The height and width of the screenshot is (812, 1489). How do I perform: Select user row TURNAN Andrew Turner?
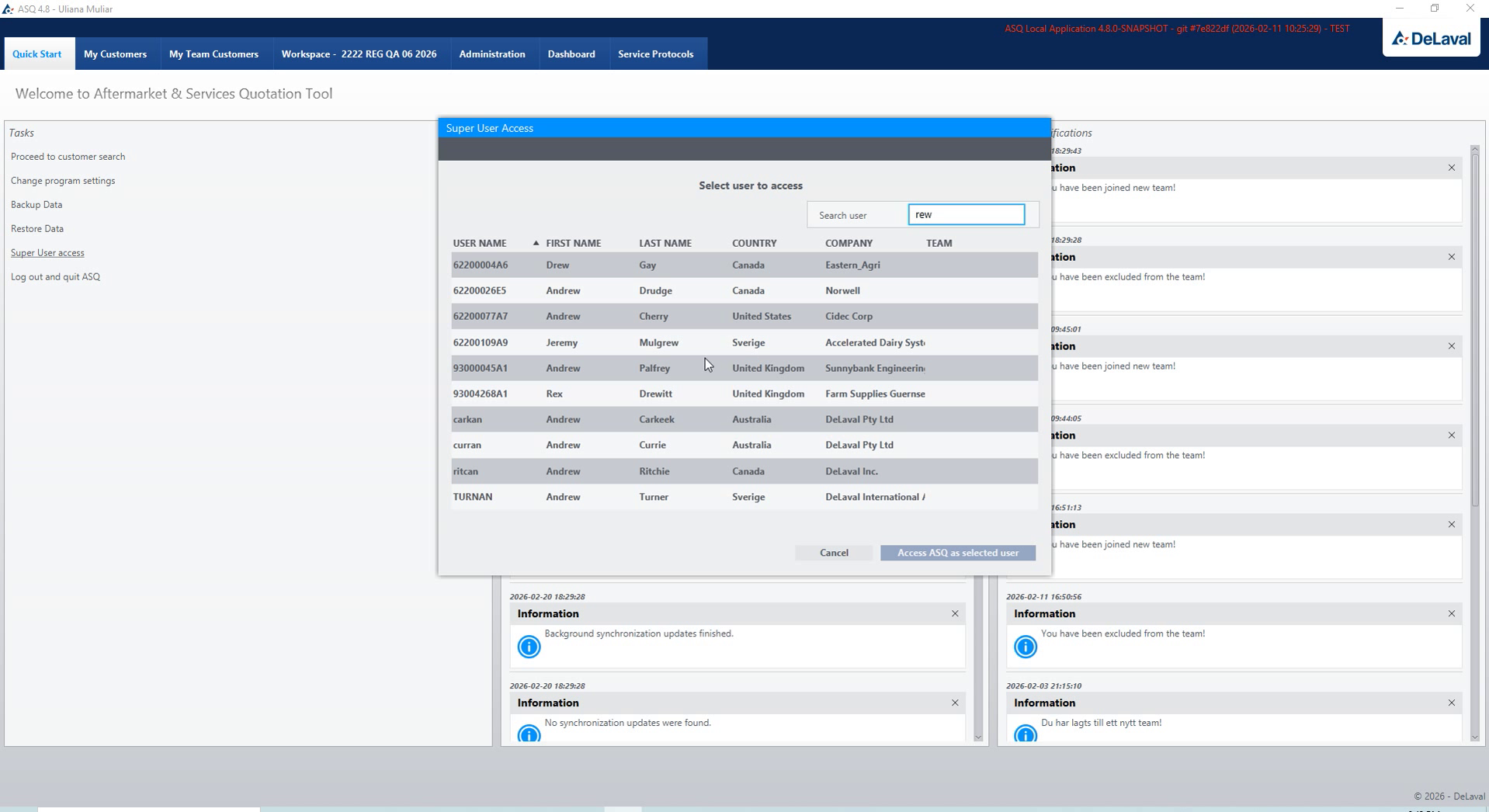tap(744, 497)
